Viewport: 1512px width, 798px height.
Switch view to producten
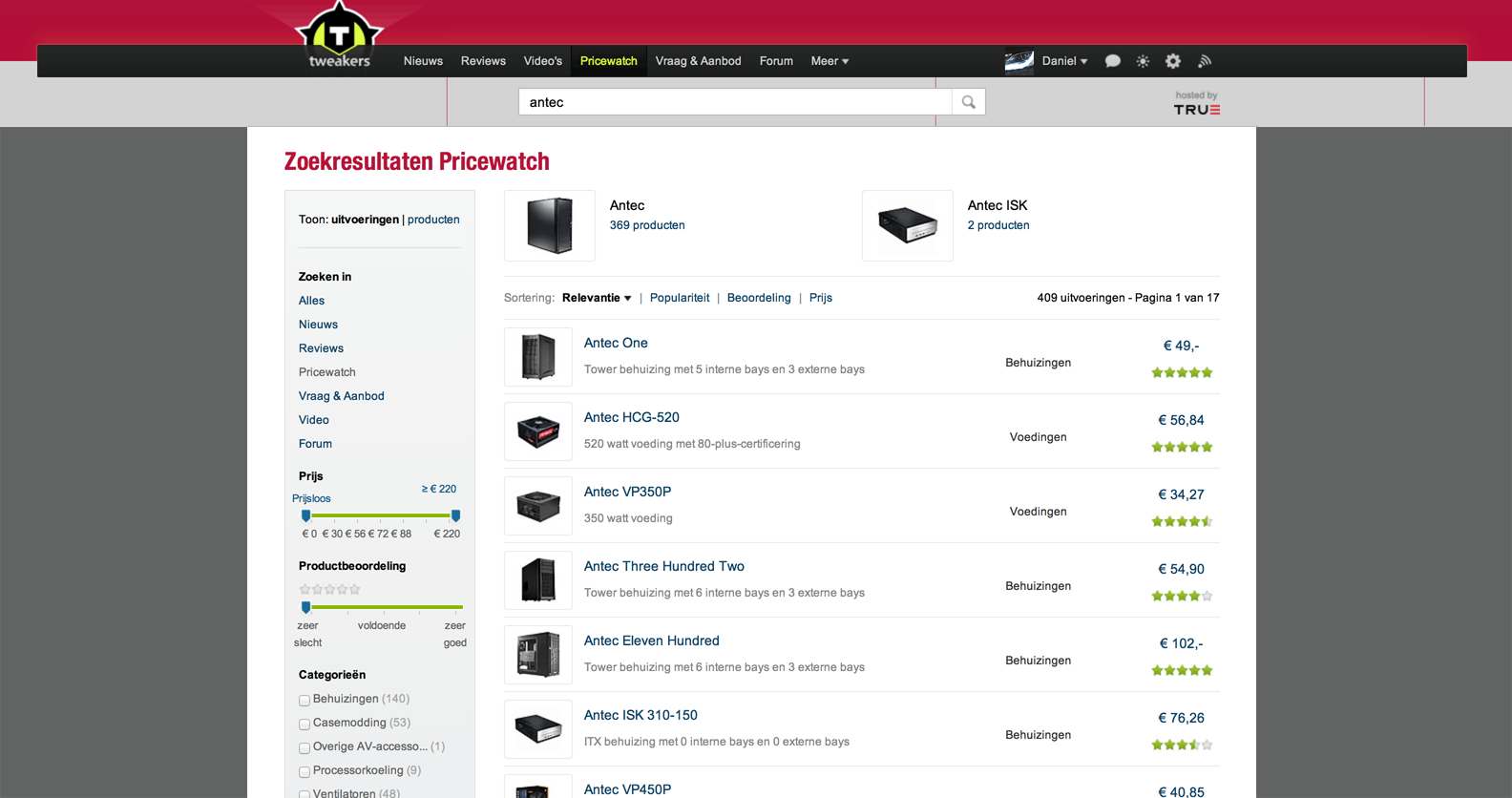(x=433, y=220)
